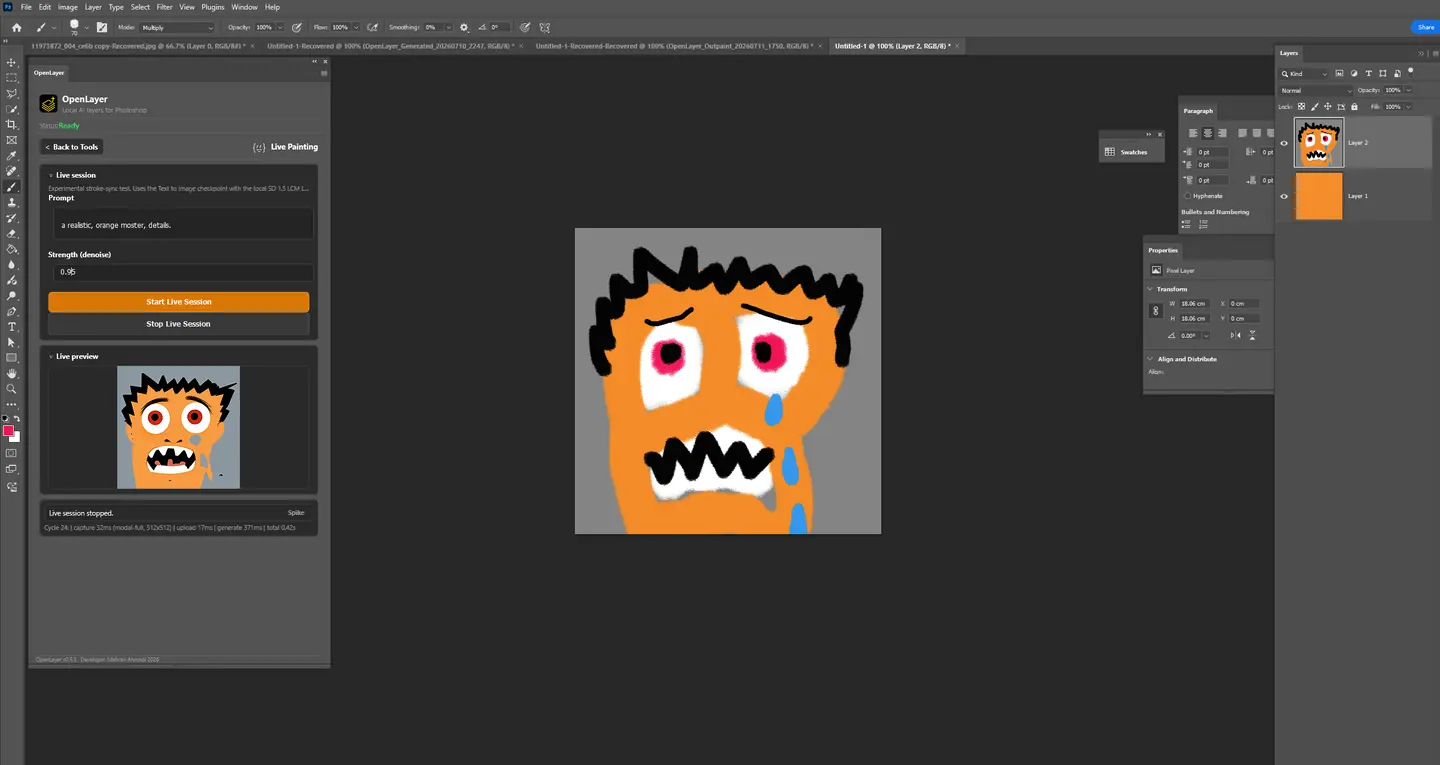Select the Eyedropper tool
This screenshot has width=1440, height=765.
pyautogui.click(x=12, y=156)
